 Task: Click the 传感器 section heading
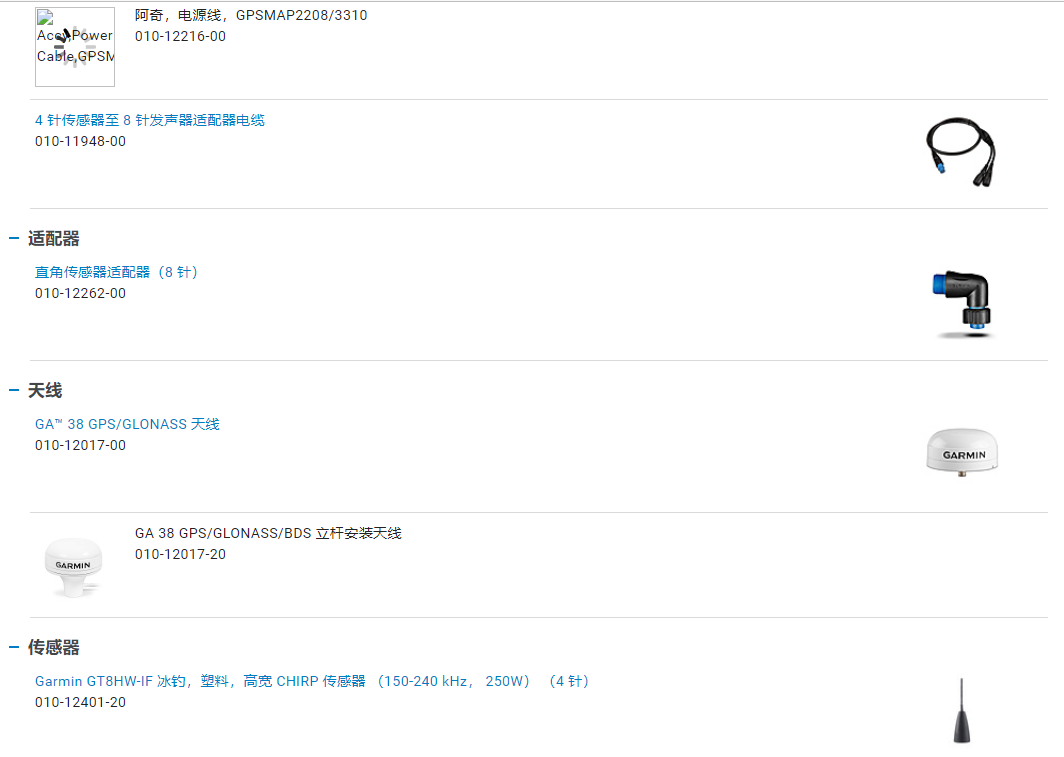click(x=54, y=648)
